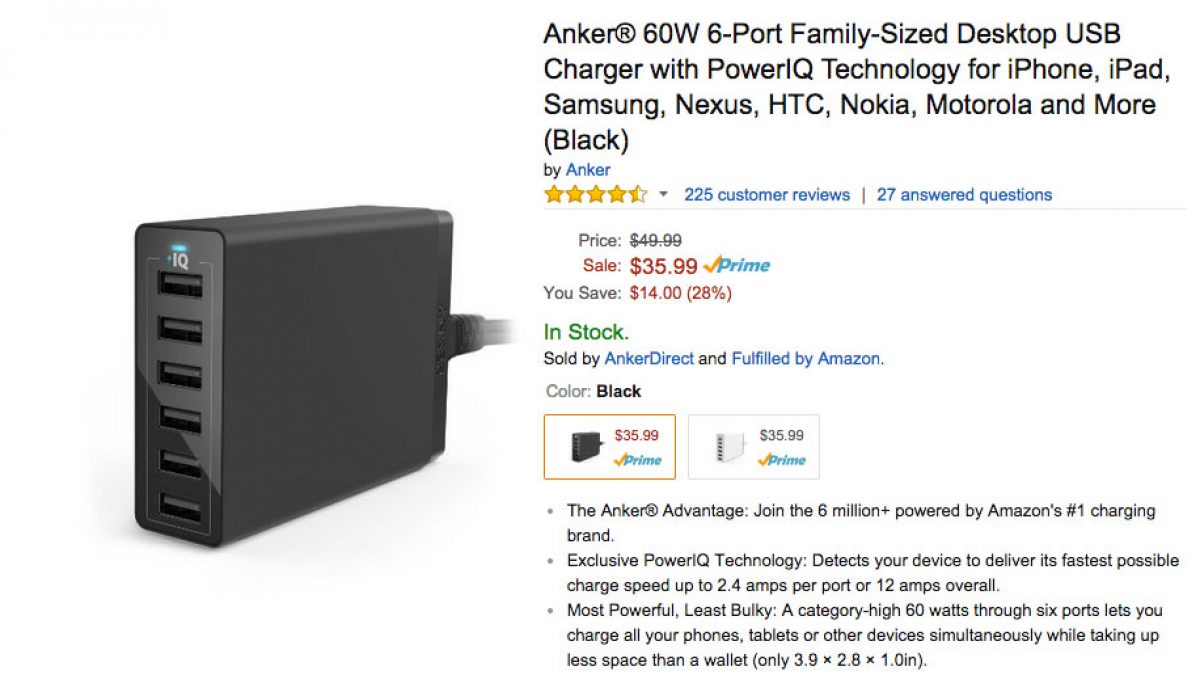This screenshot has width=1200, height=675.
Task: Click the large black charger product image
Action: 300,380
